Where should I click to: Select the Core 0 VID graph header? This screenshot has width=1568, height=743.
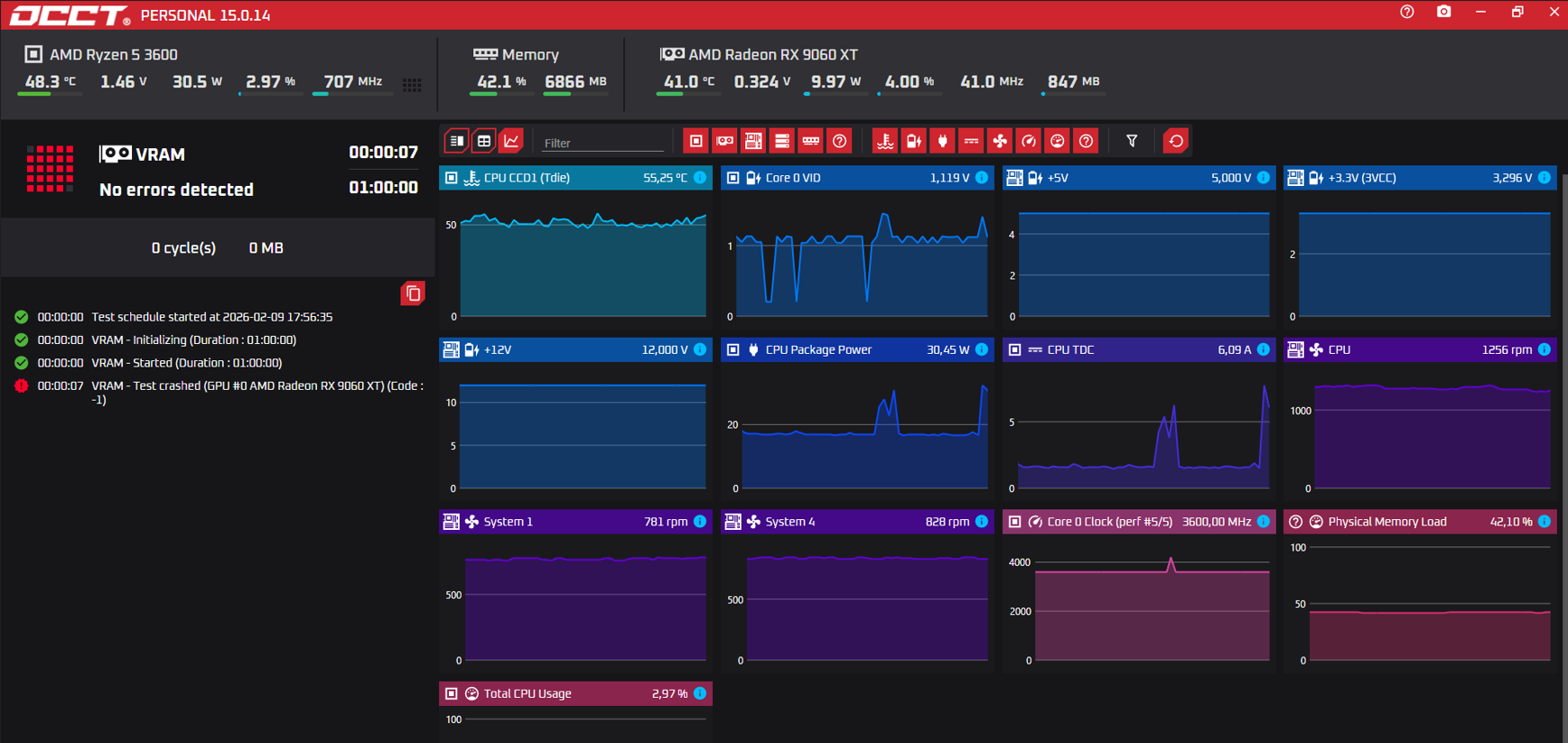857,178
